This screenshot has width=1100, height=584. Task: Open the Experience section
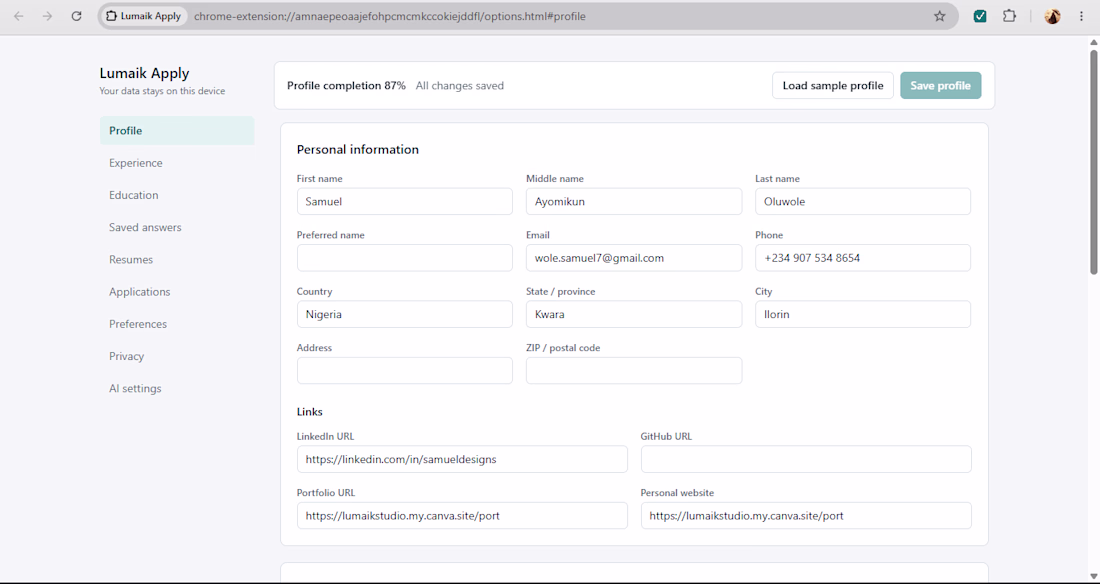pyautogui.click(x=177, y=163)
